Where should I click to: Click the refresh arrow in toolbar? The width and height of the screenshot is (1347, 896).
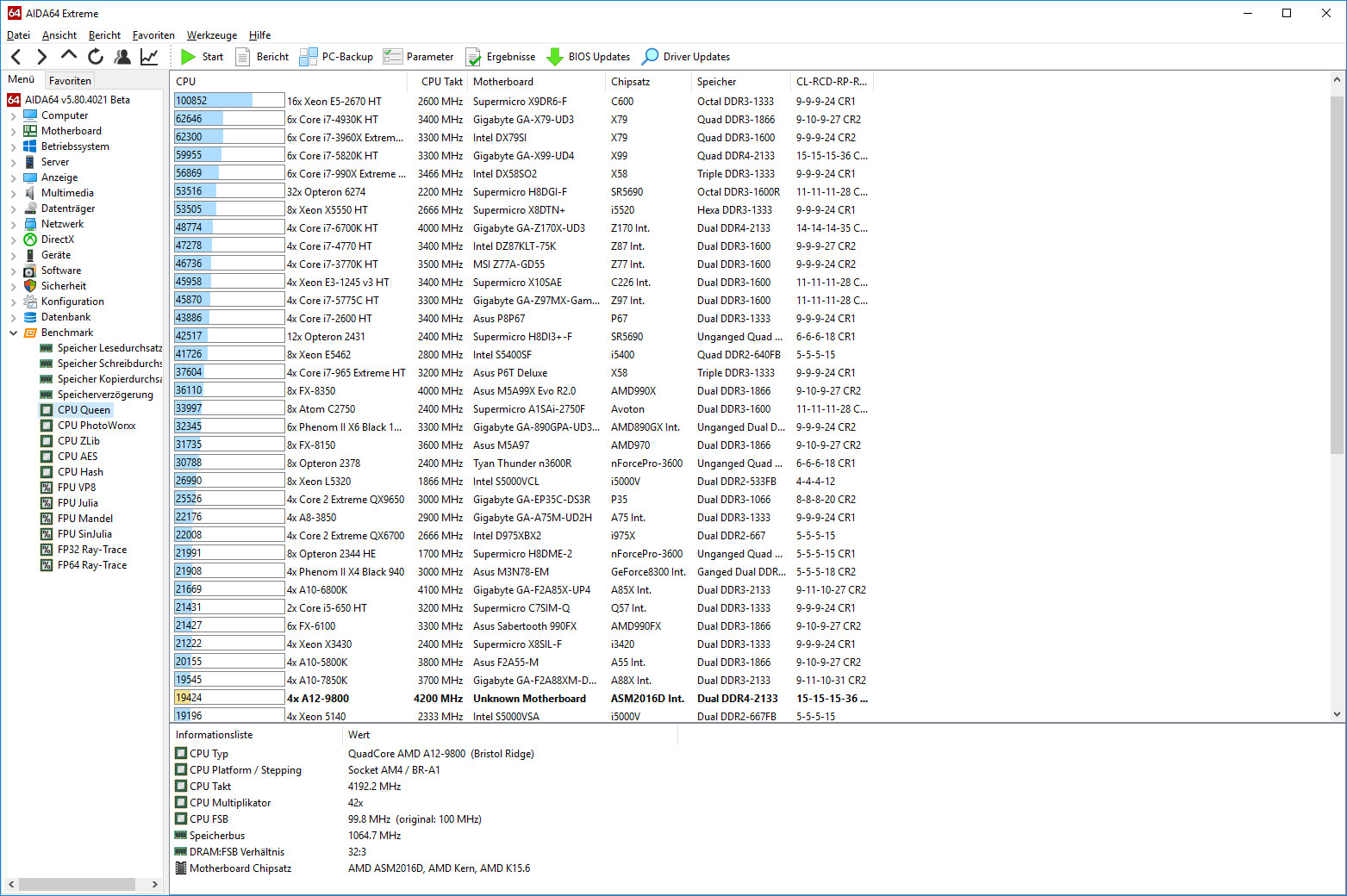[x=96, y=57]
